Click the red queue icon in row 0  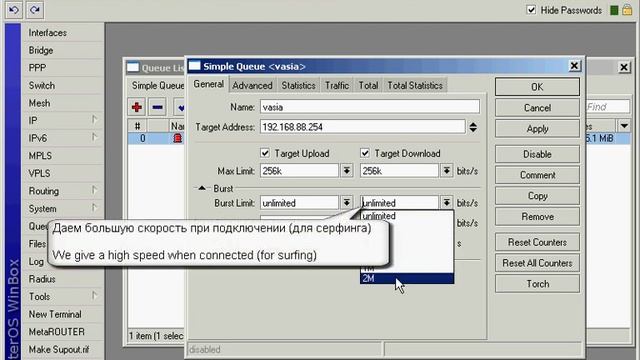click(x=178, y=138)
